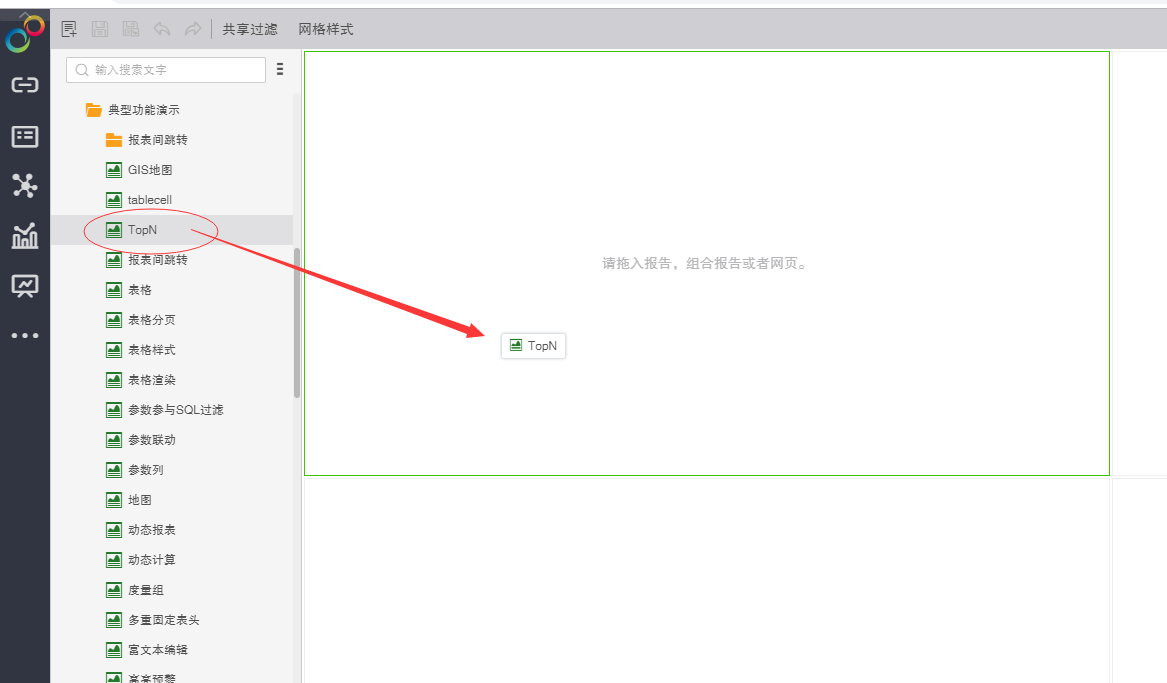Click the redo arrow icon
The height and width of the screenshot is (683, 1167).
[x=193, y=29]
